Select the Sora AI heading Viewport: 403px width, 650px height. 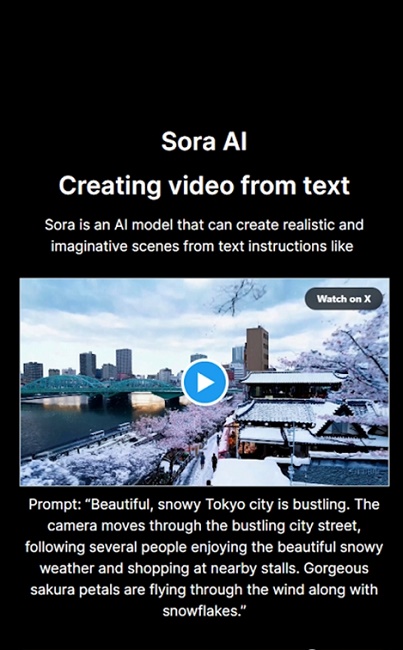[x=204, y=141]
